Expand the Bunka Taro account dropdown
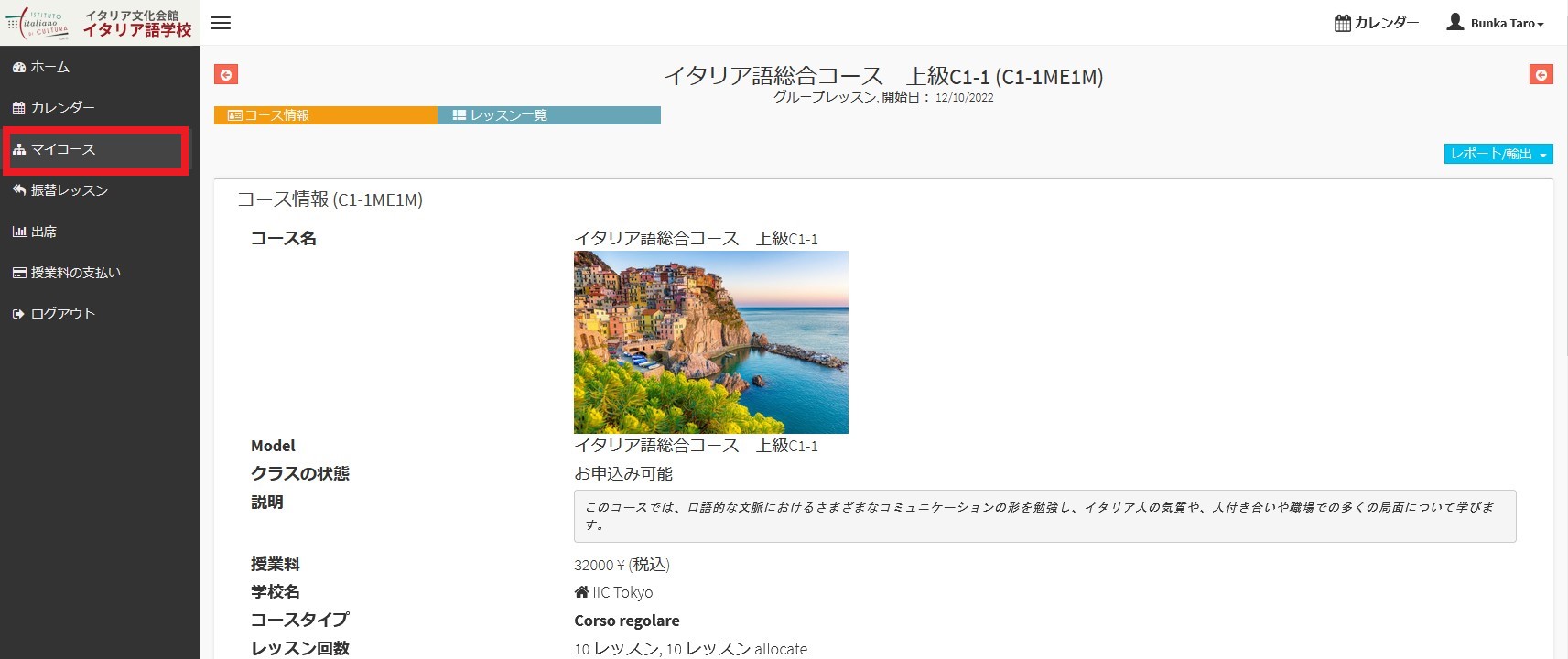The height and width of the screenshot is (659, 1568). tap(1507, 24)
